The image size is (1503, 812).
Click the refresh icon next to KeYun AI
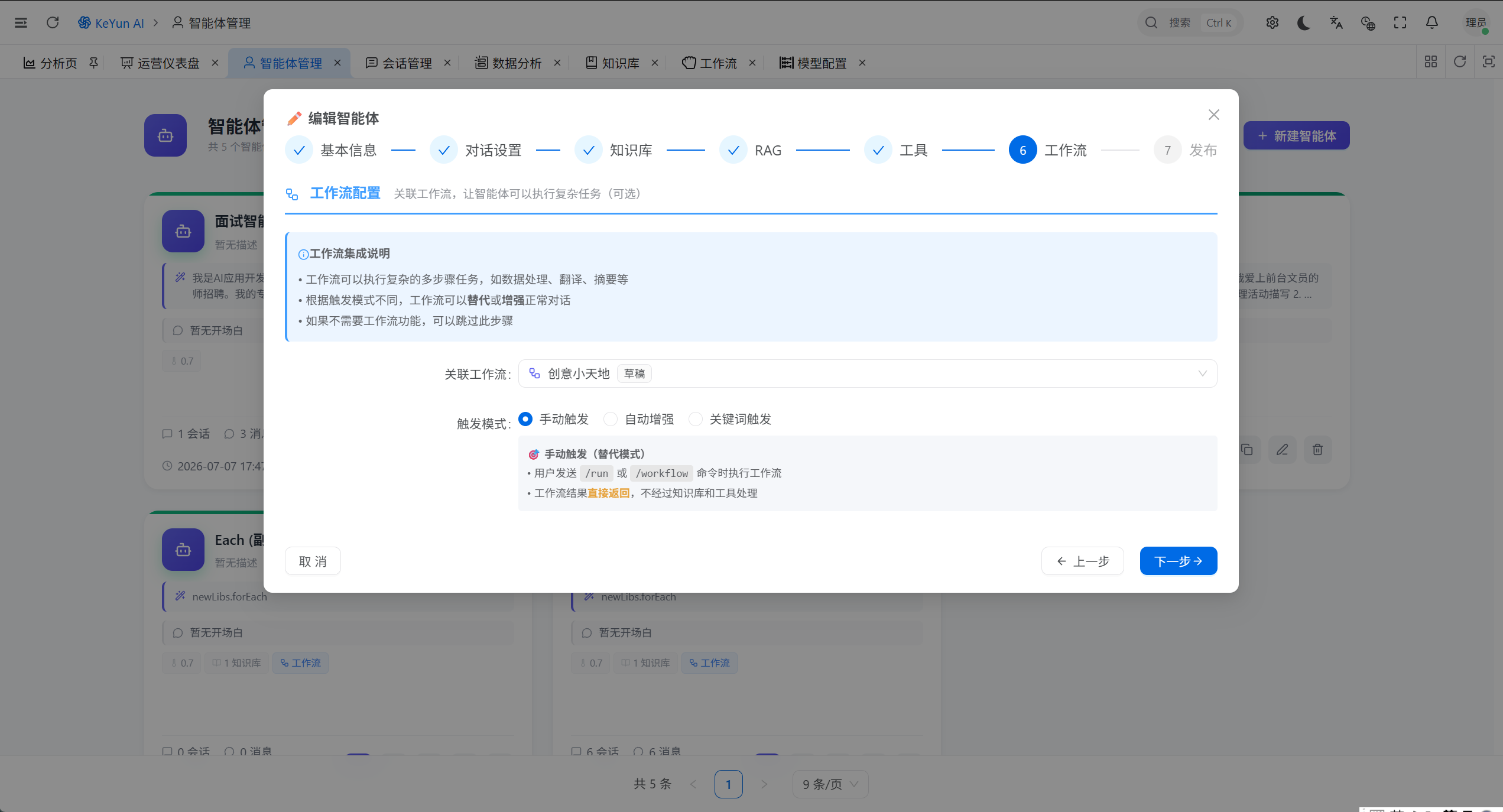(53, 22)
